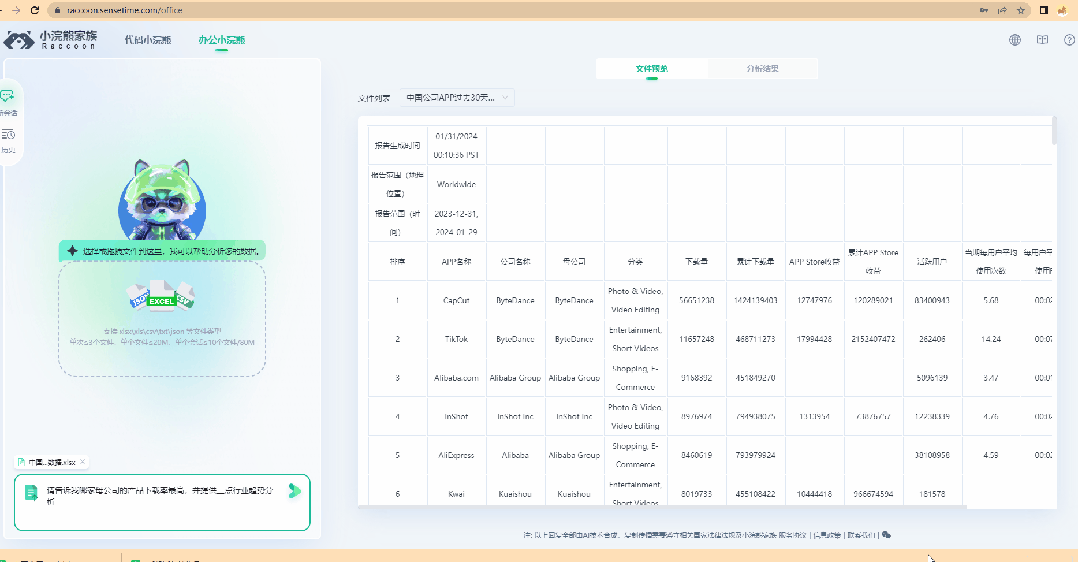Viewport: 1078px width, 562px height.
Task: Open the book documentation icon
Action: (x=1042, y=40)
